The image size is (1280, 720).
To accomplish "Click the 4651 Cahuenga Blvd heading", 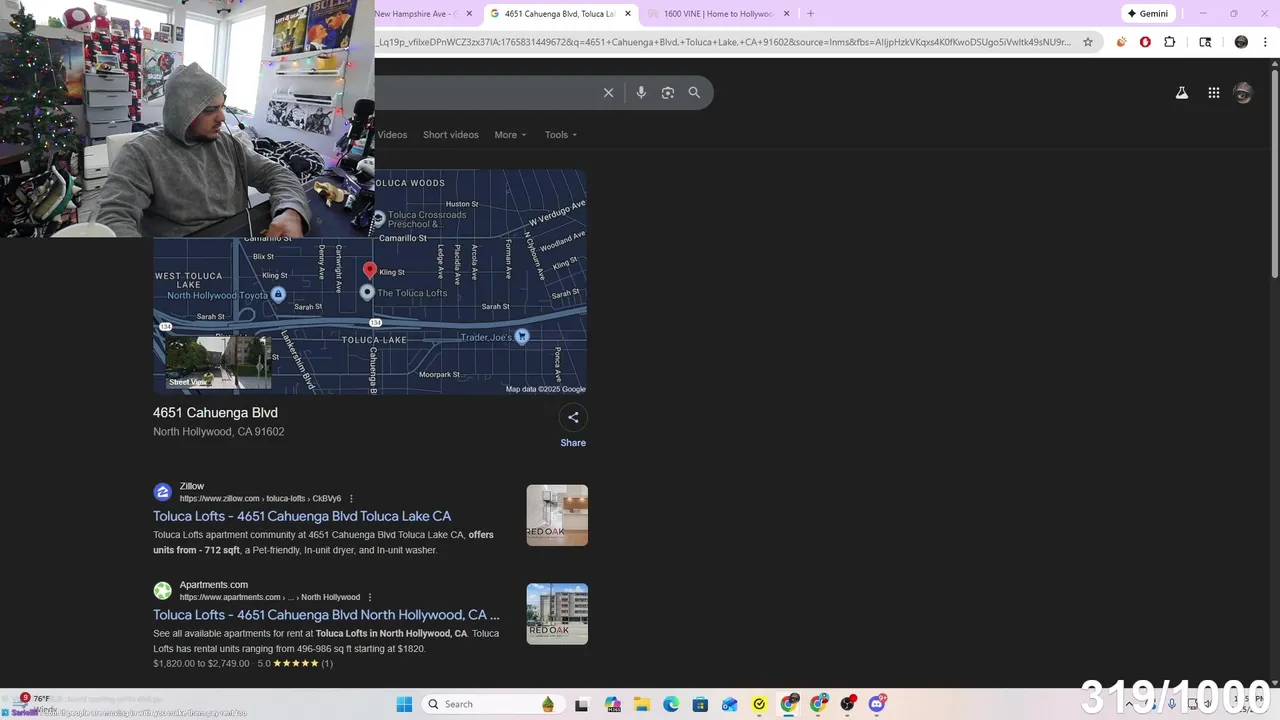I will tap(215, 413).
